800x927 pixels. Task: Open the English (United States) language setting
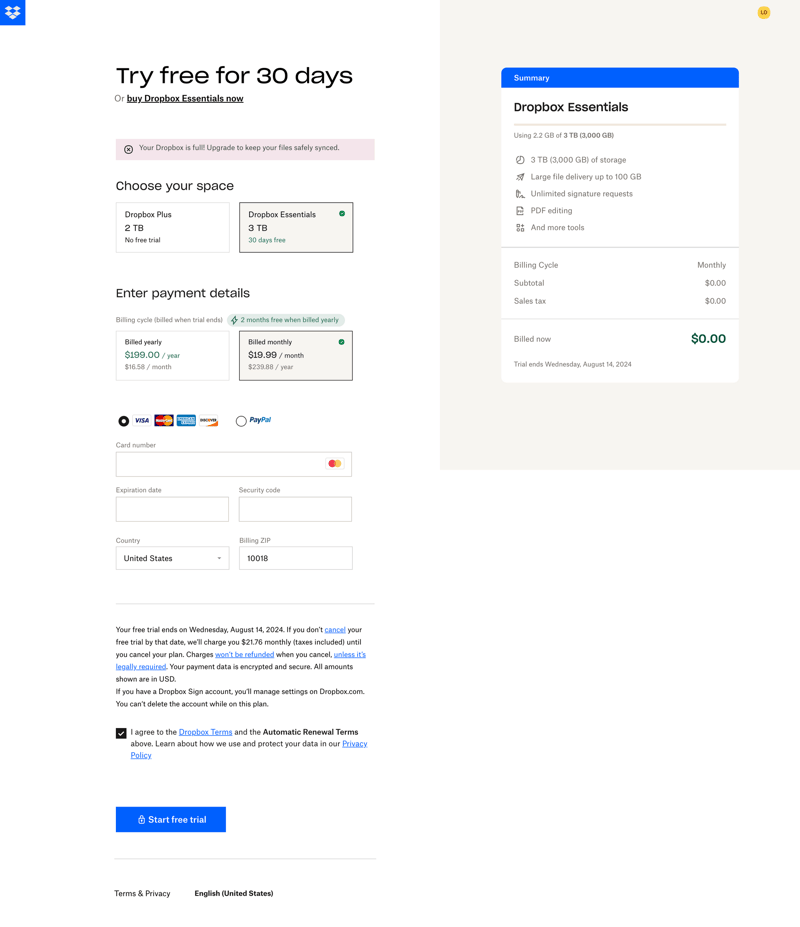tap(233, 893)
